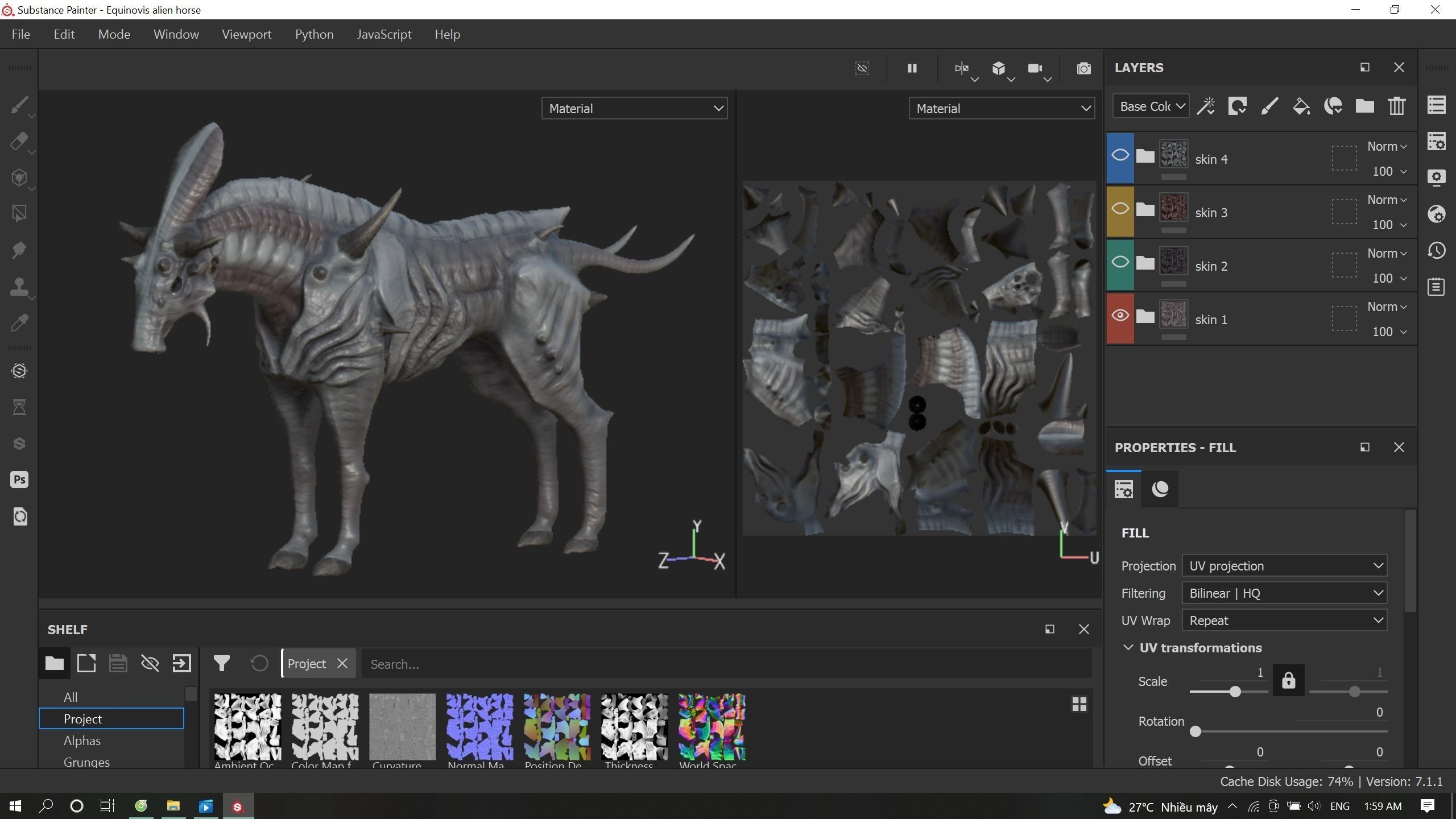The width and height of the screenshot is (1456, 819).
Task: Toggle the symmetry settings icon
Action: click(962, 69)
